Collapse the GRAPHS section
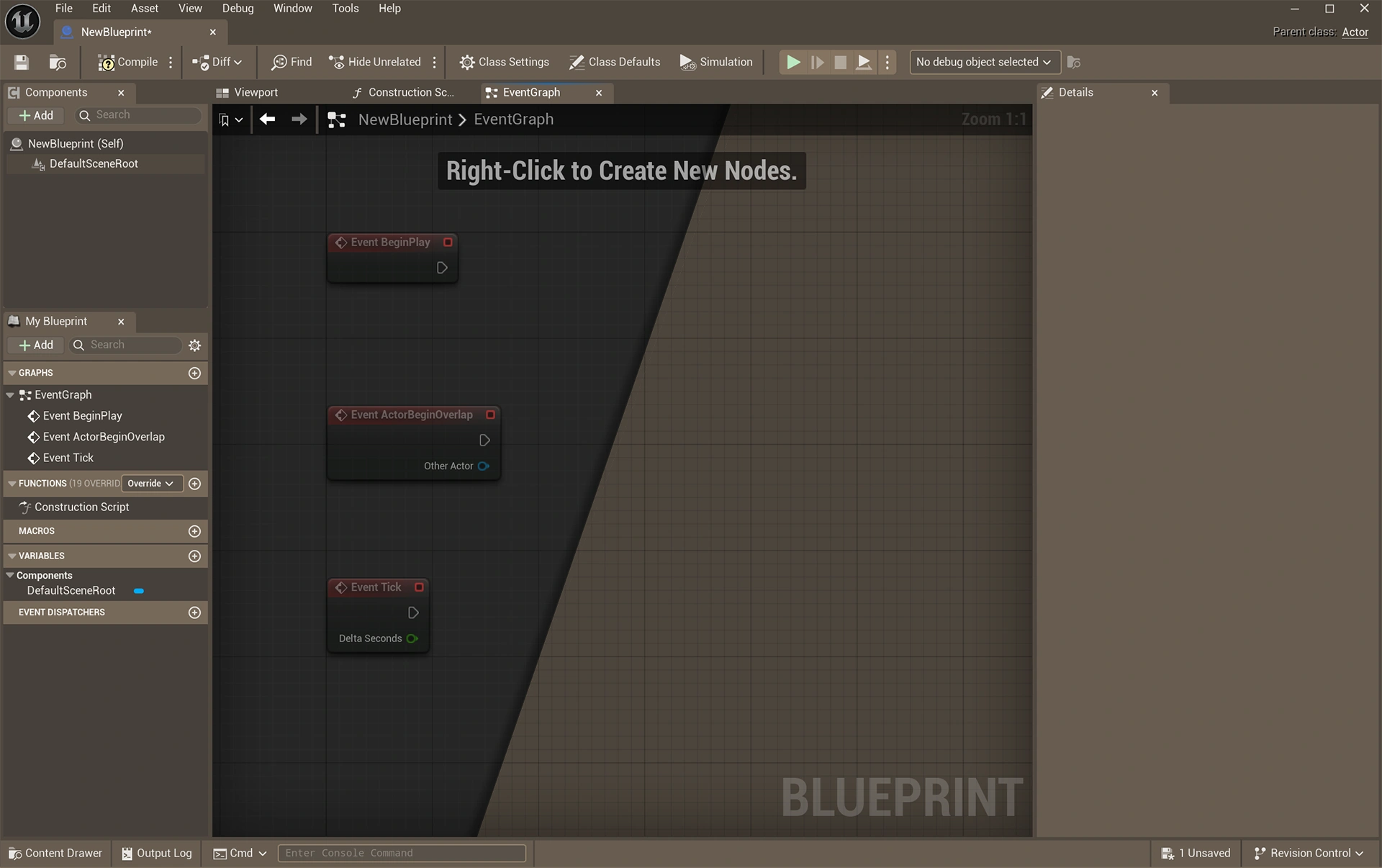The height and width of the screenshot is (868, 1382). (x=12, y=373)
